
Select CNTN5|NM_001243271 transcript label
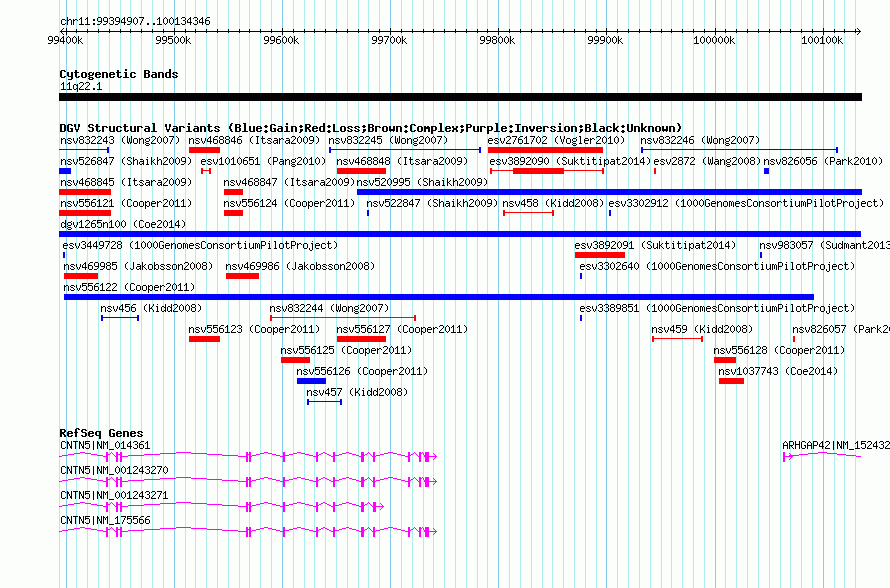114,495
